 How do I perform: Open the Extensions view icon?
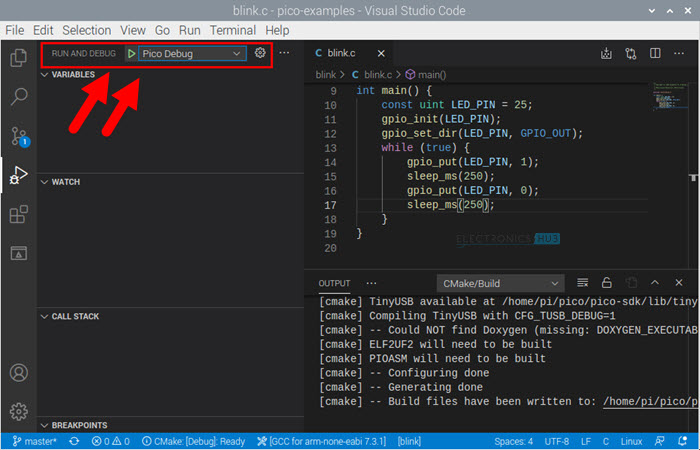click(x=18, y=215)
